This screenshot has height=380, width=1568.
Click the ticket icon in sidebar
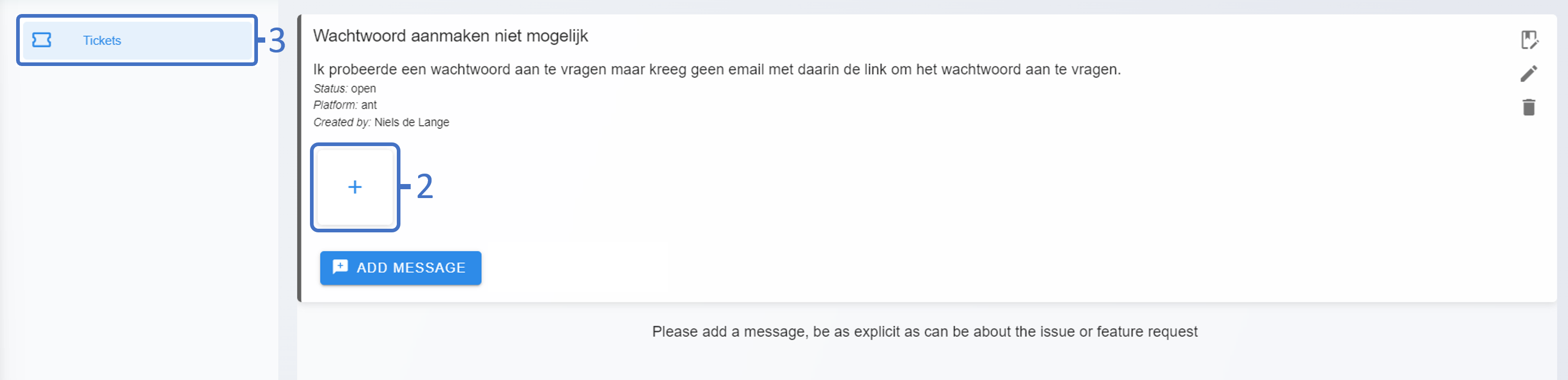click(42, 40)
